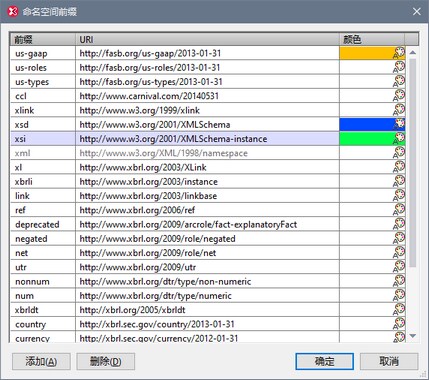The height and width of the screenshot is (380, 429).
Task: Click the scroll up arrow of the list
Action: tap(413, 53)
